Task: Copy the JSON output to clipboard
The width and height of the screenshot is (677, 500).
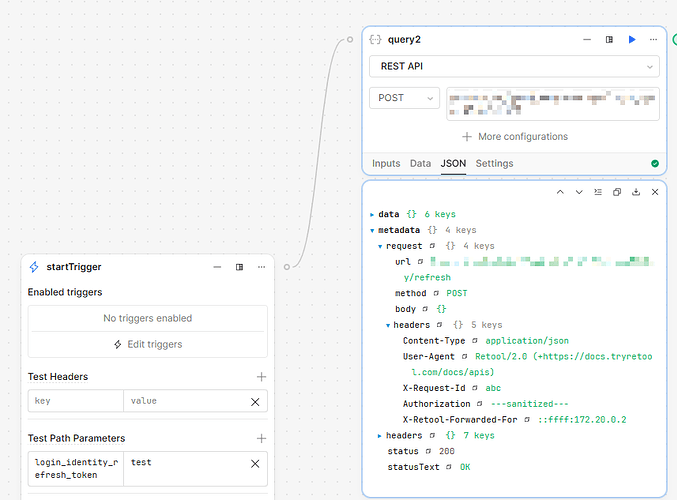Action: (x=617, y=192)
